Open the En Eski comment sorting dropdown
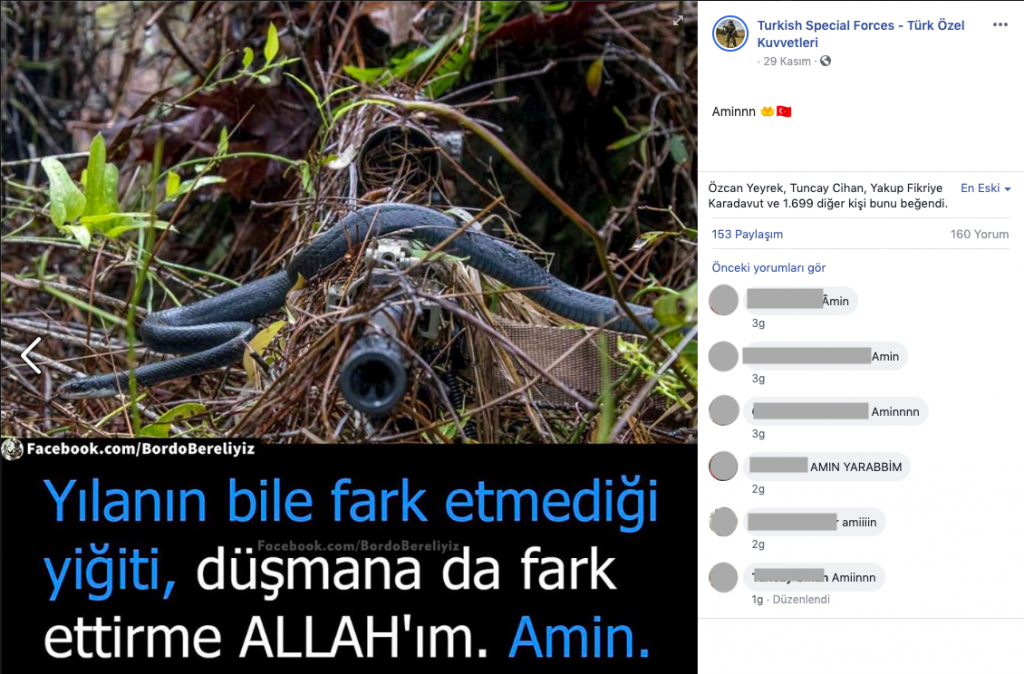This screenshot has height=674, width=1024. point(985,188)
